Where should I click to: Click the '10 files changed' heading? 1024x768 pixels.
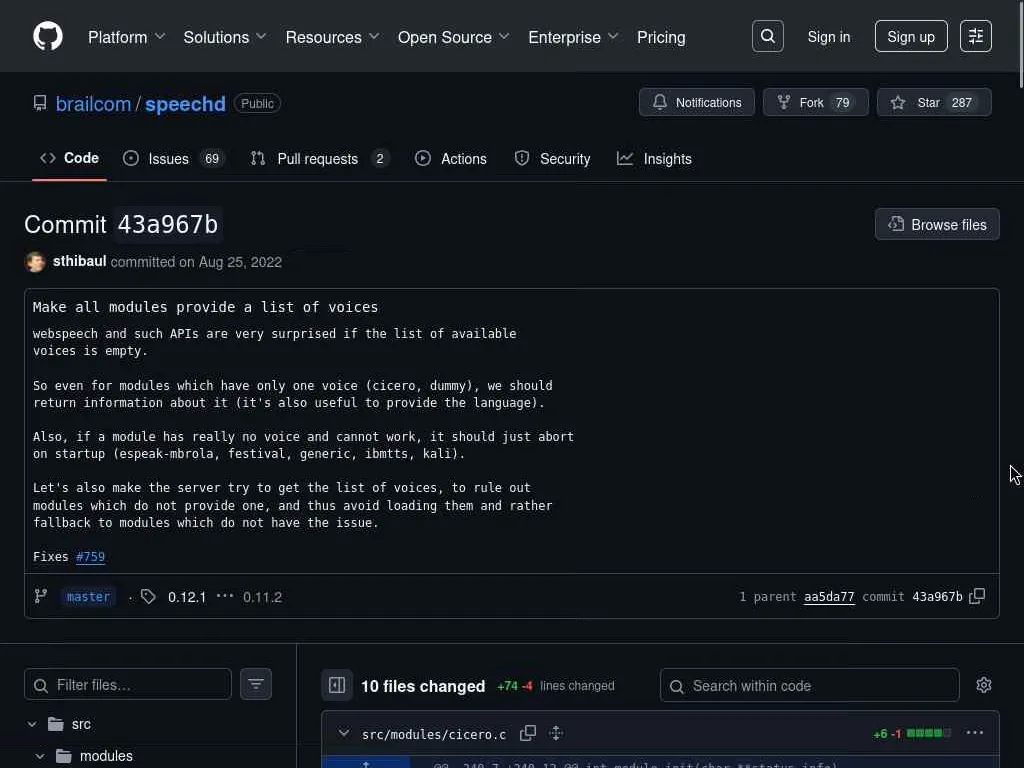(x=423, y=686)
